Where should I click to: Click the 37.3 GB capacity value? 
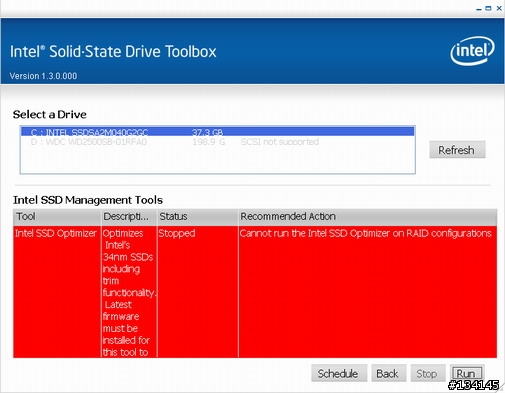point(207,132)
